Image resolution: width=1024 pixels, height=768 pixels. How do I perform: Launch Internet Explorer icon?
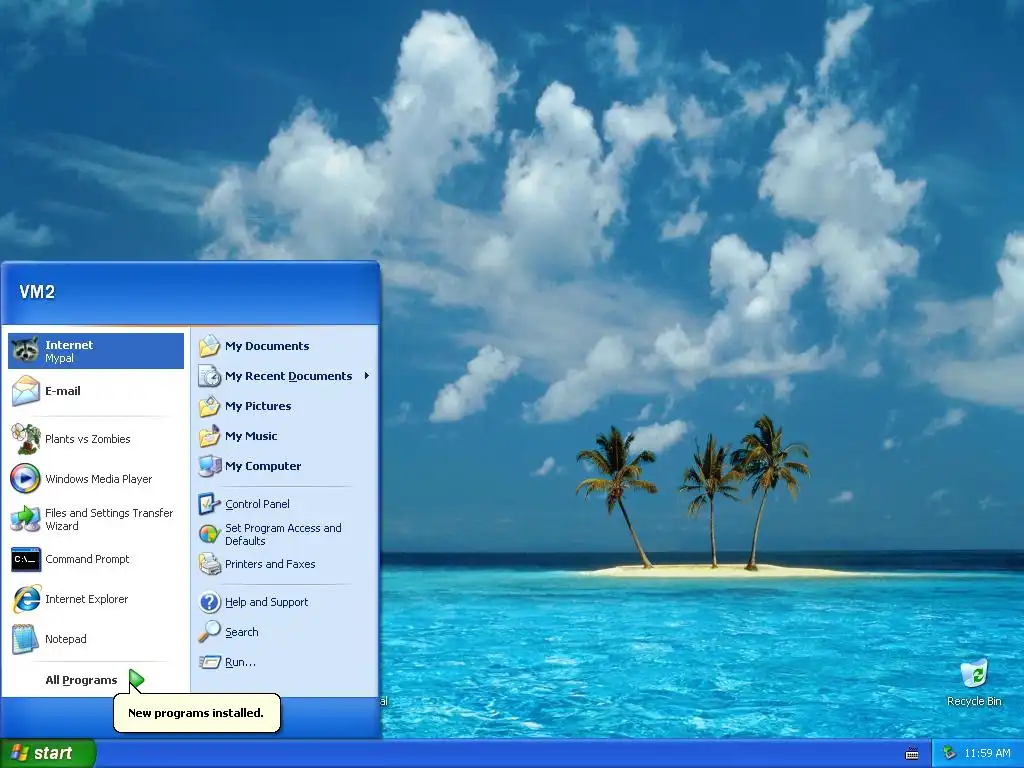click(26, 599)
